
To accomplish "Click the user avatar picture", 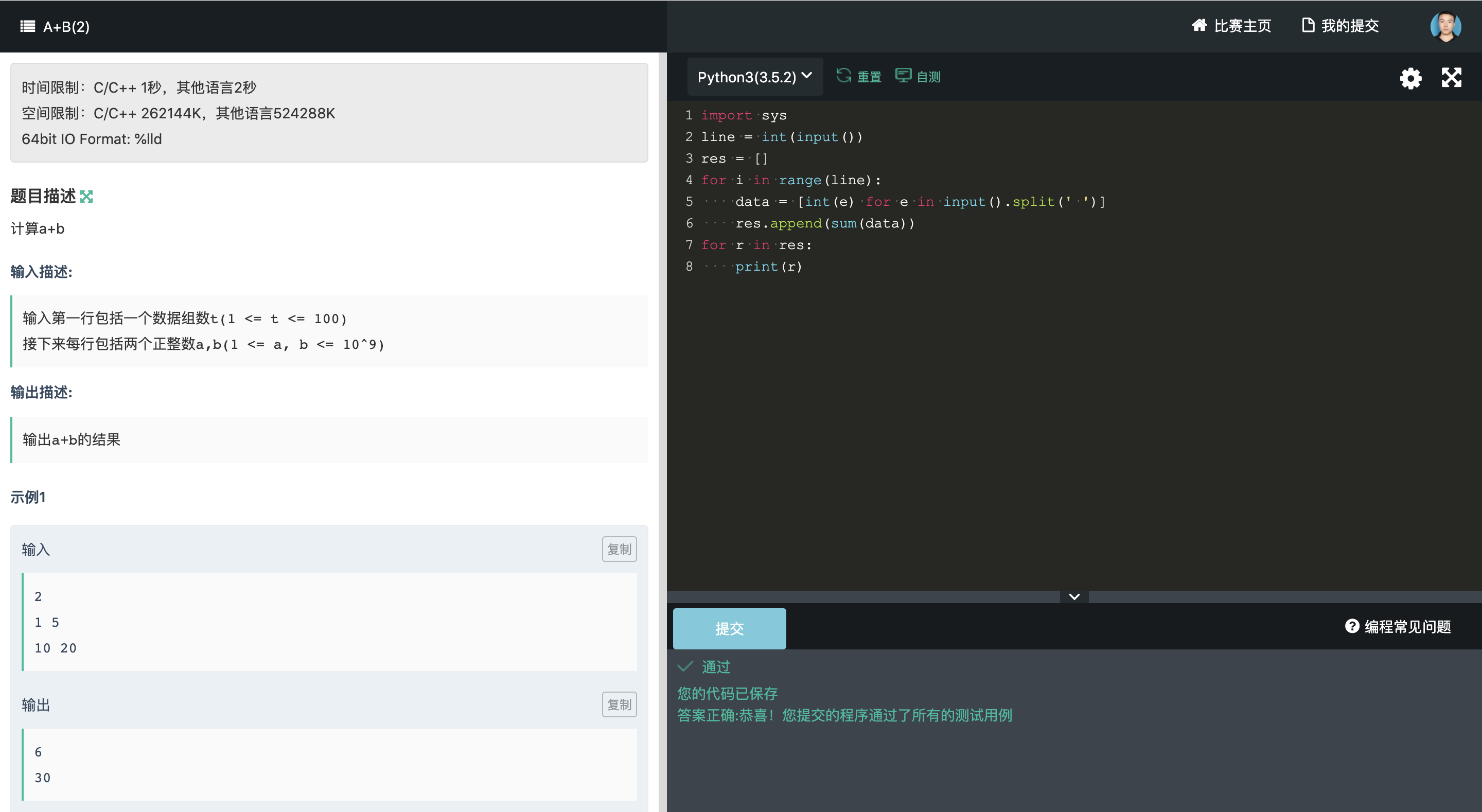I will [x=1445, y=26].
